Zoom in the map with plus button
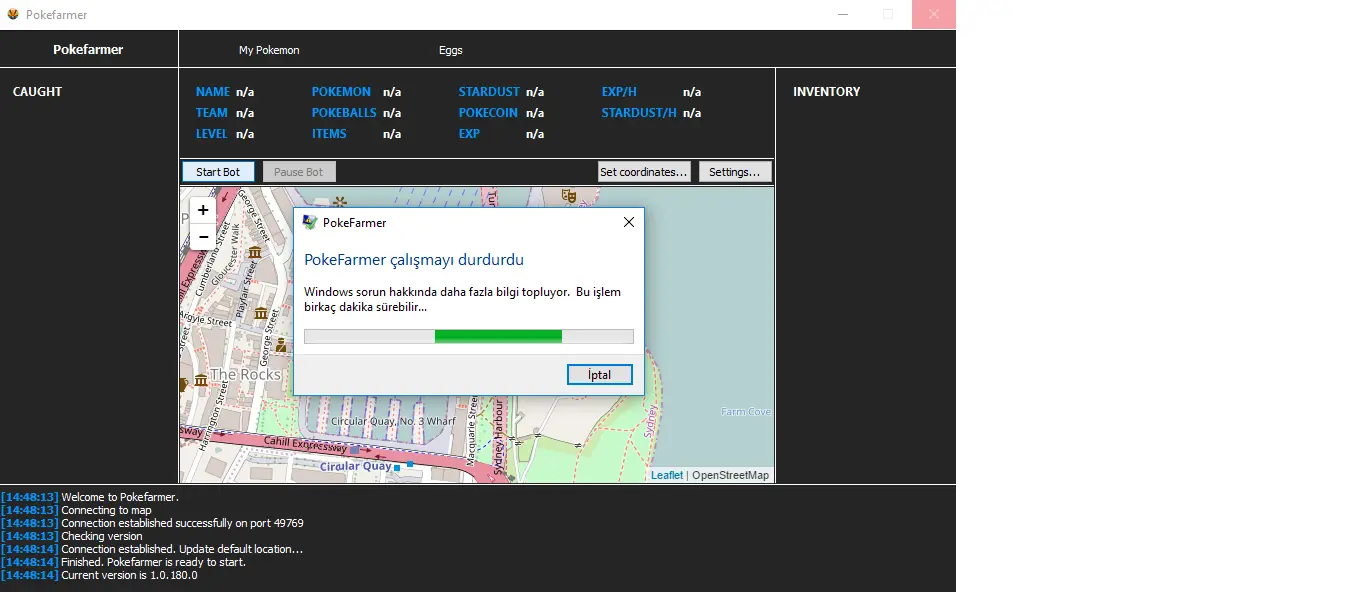 203,210
